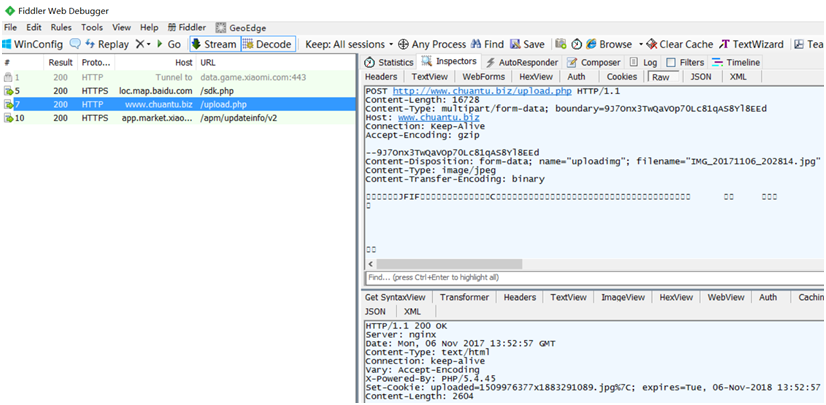The height and width of the screenshot is (405, 826).
Task: Open the Fiddler menu item
Action: [187, 27]
